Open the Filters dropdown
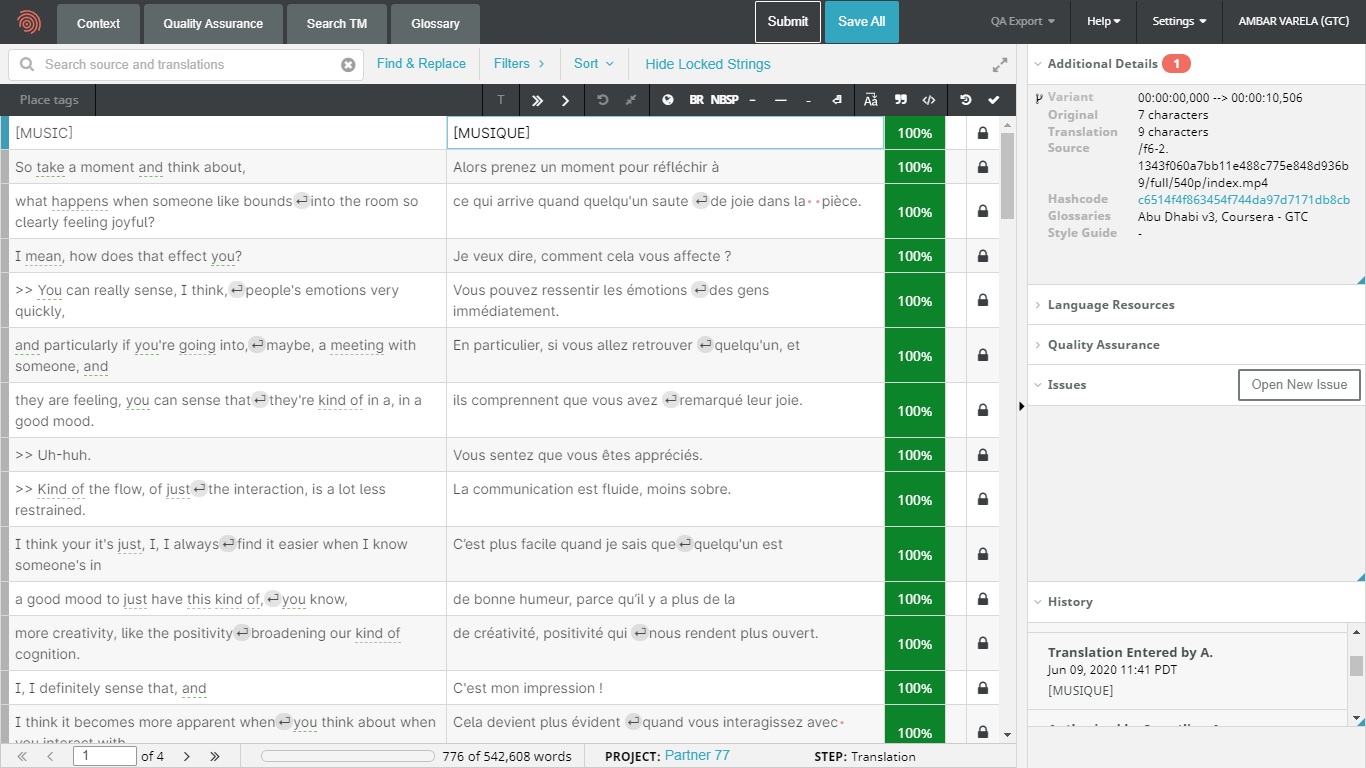This screenshot has height=768, width=1366. click(519, 64)
